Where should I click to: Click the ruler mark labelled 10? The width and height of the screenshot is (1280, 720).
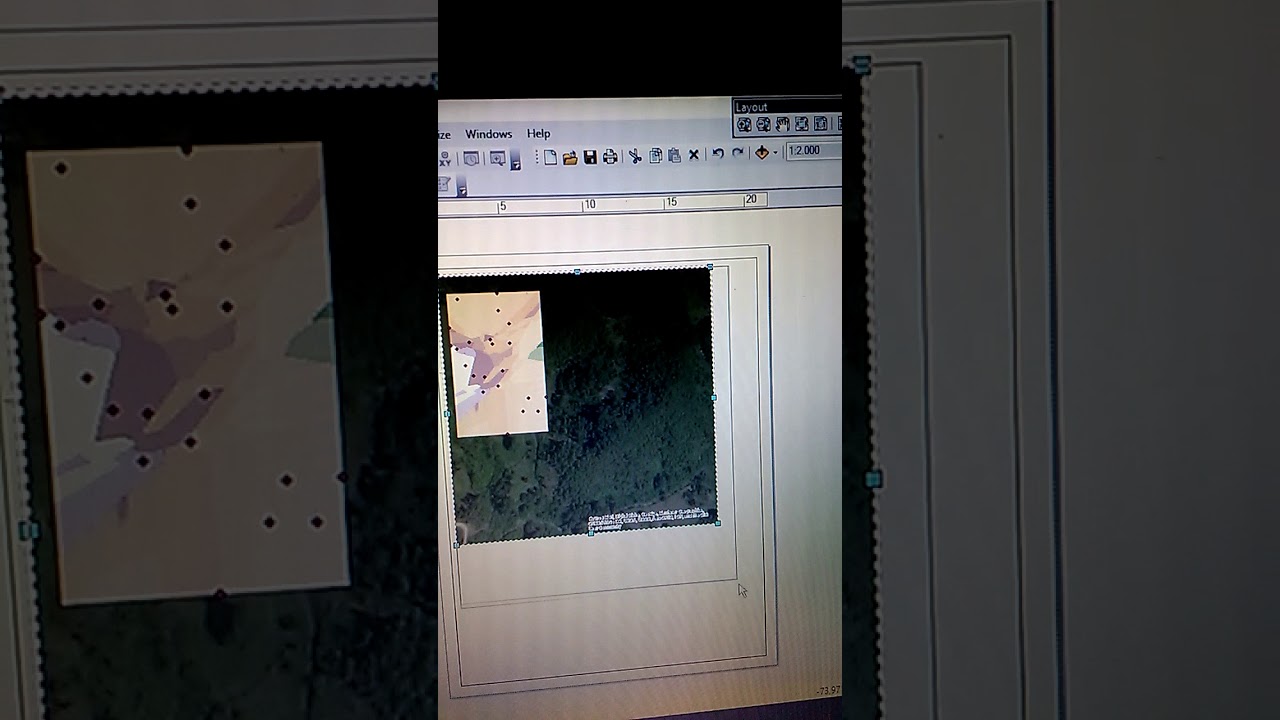point(590,204)
